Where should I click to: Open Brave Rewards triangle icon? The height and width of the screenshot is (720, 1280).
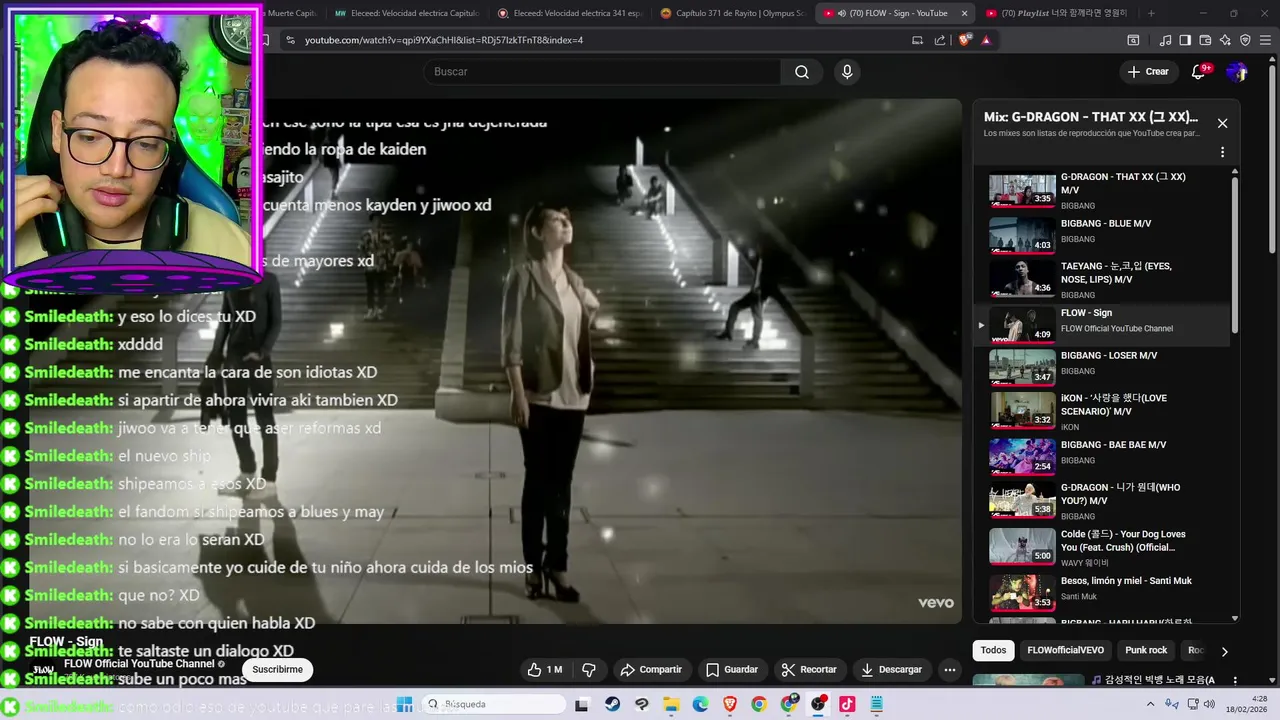(987, 40)
